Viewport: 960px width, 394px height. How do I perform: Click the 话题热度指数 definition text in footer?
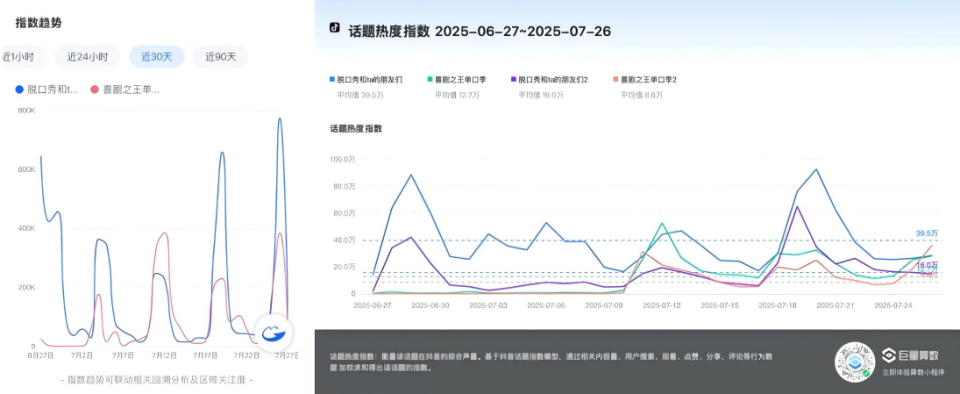pos(552,361)
